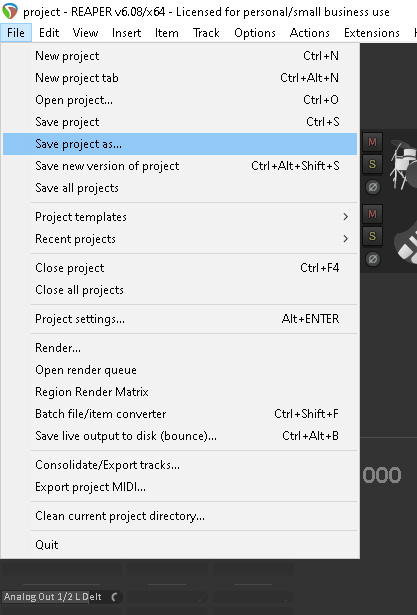Open the Edit menu
Image resolution: width=417 pixels, height=615 pixels.
pos(49,33)
